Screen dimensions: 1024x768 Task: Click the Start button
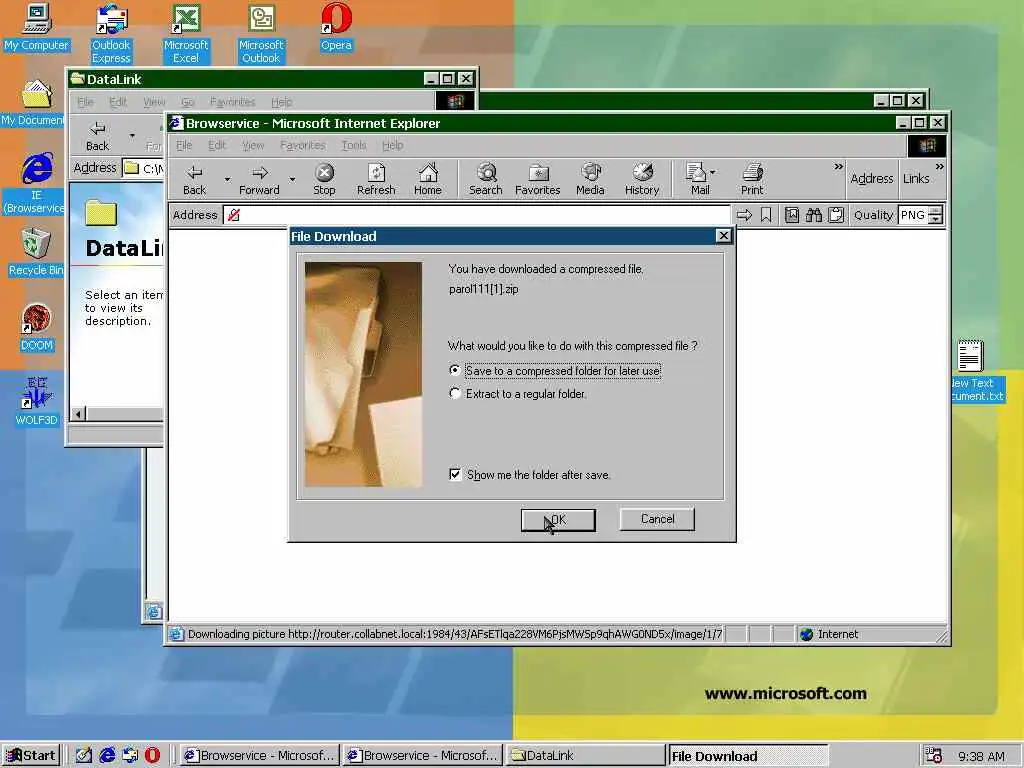pyautogui.click(x=31, y=756)
